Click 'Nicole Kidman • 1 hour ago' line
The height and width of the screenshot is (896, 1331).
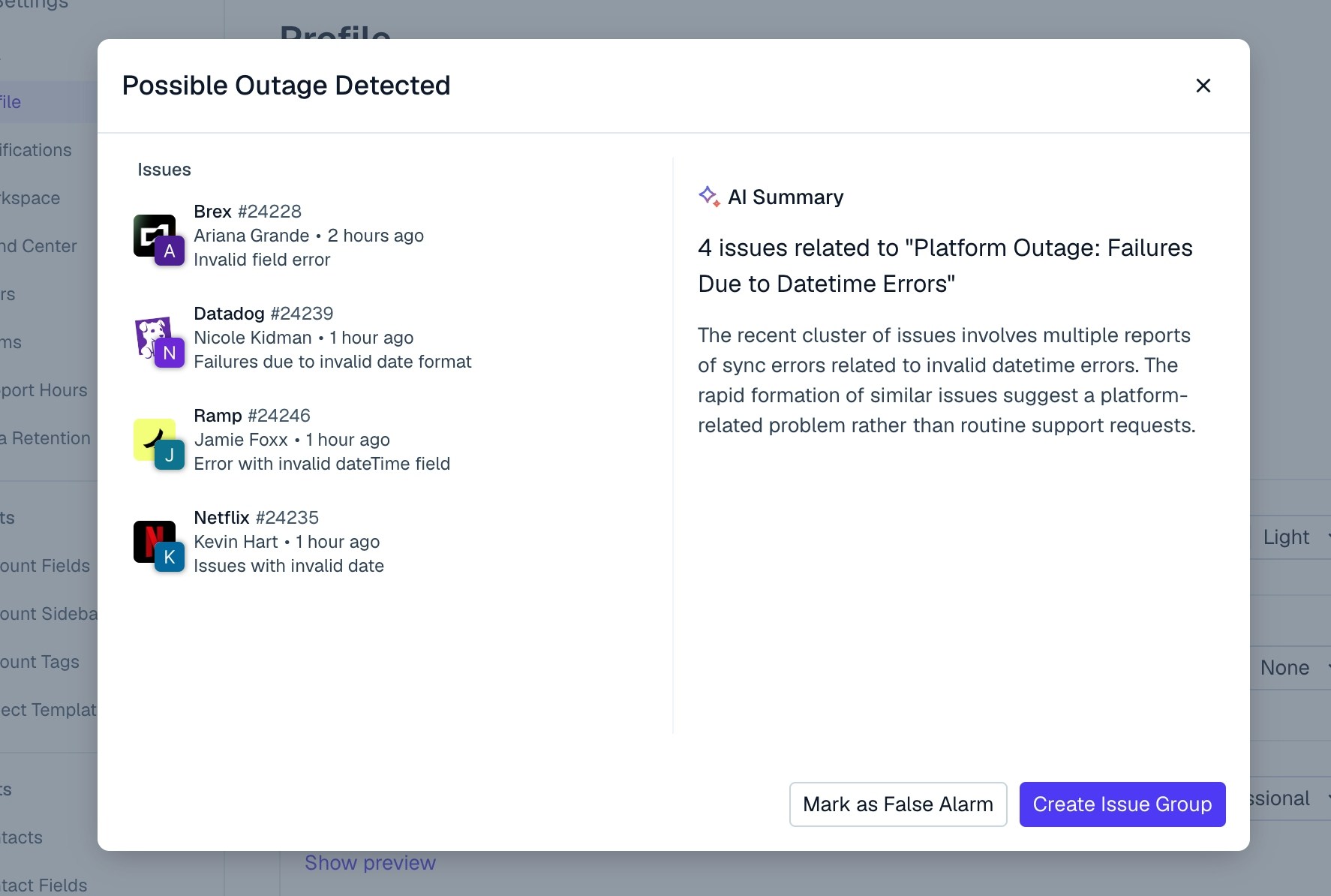pyautogui.click(x=304, y=338)
